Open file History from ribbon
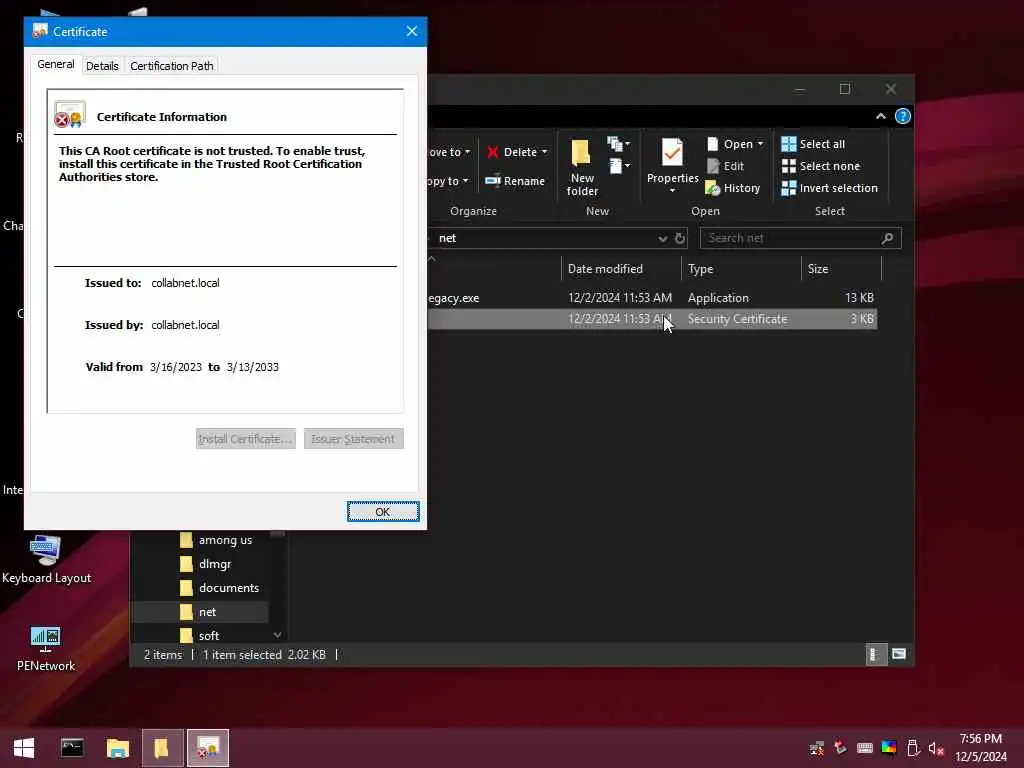This screenshot has height=768, width=1024. tap(733, 188)
